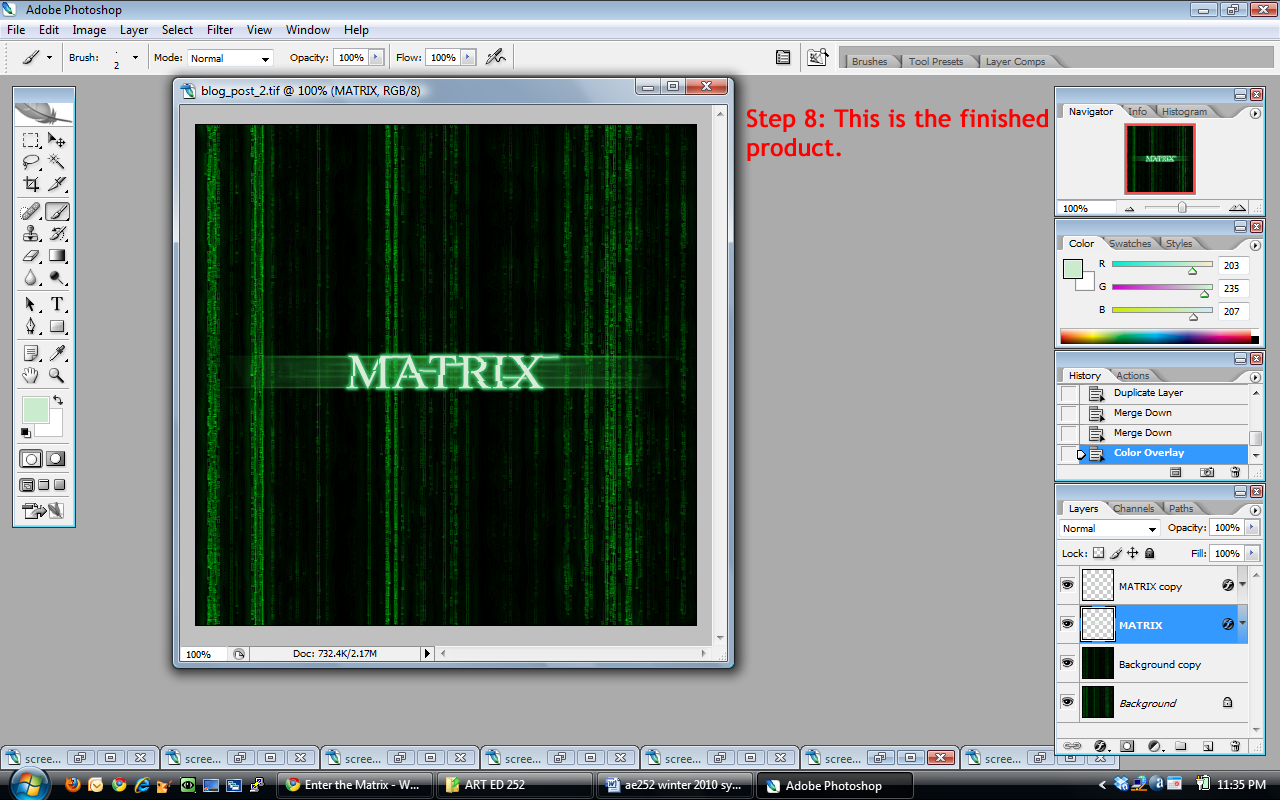Switch to the Actions tab
This screenshot has height=800, width=1280.
pos(1133,375)
